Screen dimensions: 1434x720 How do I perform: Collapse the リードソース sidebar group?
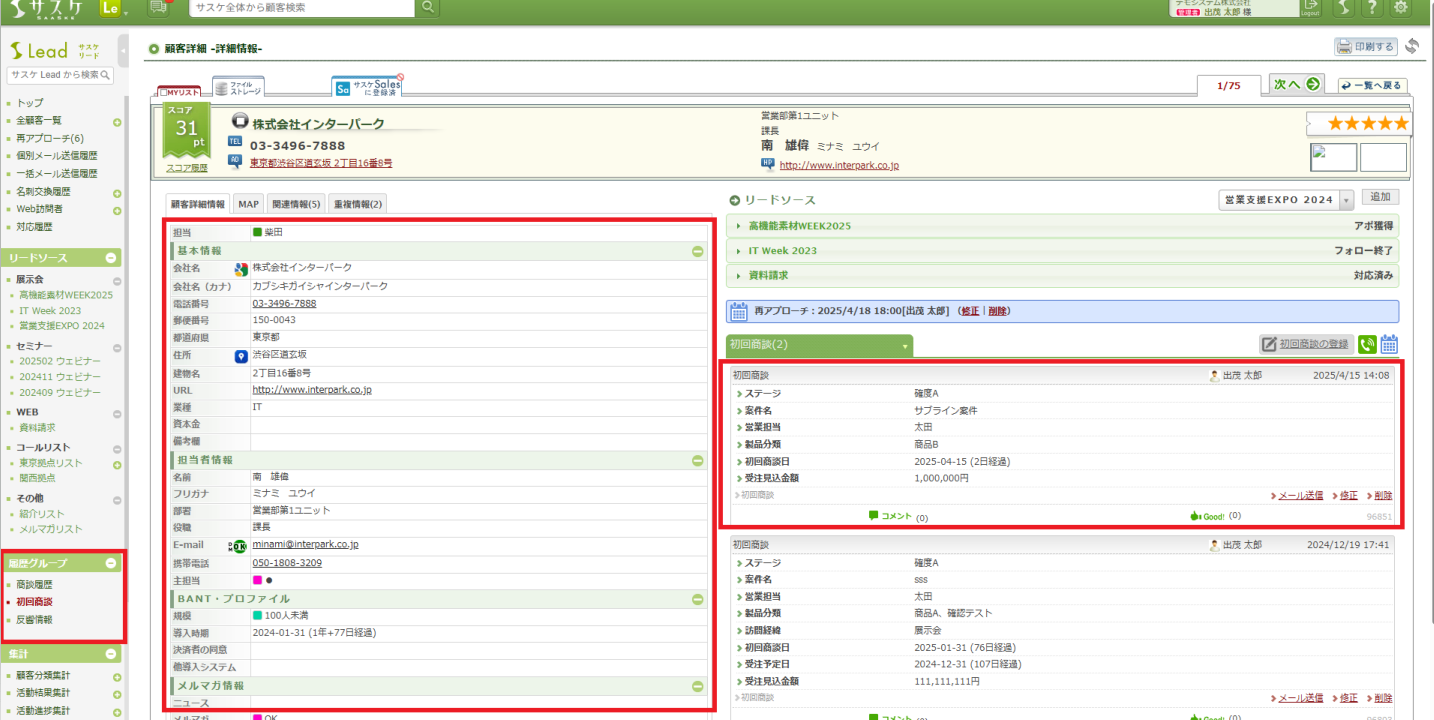111,258
